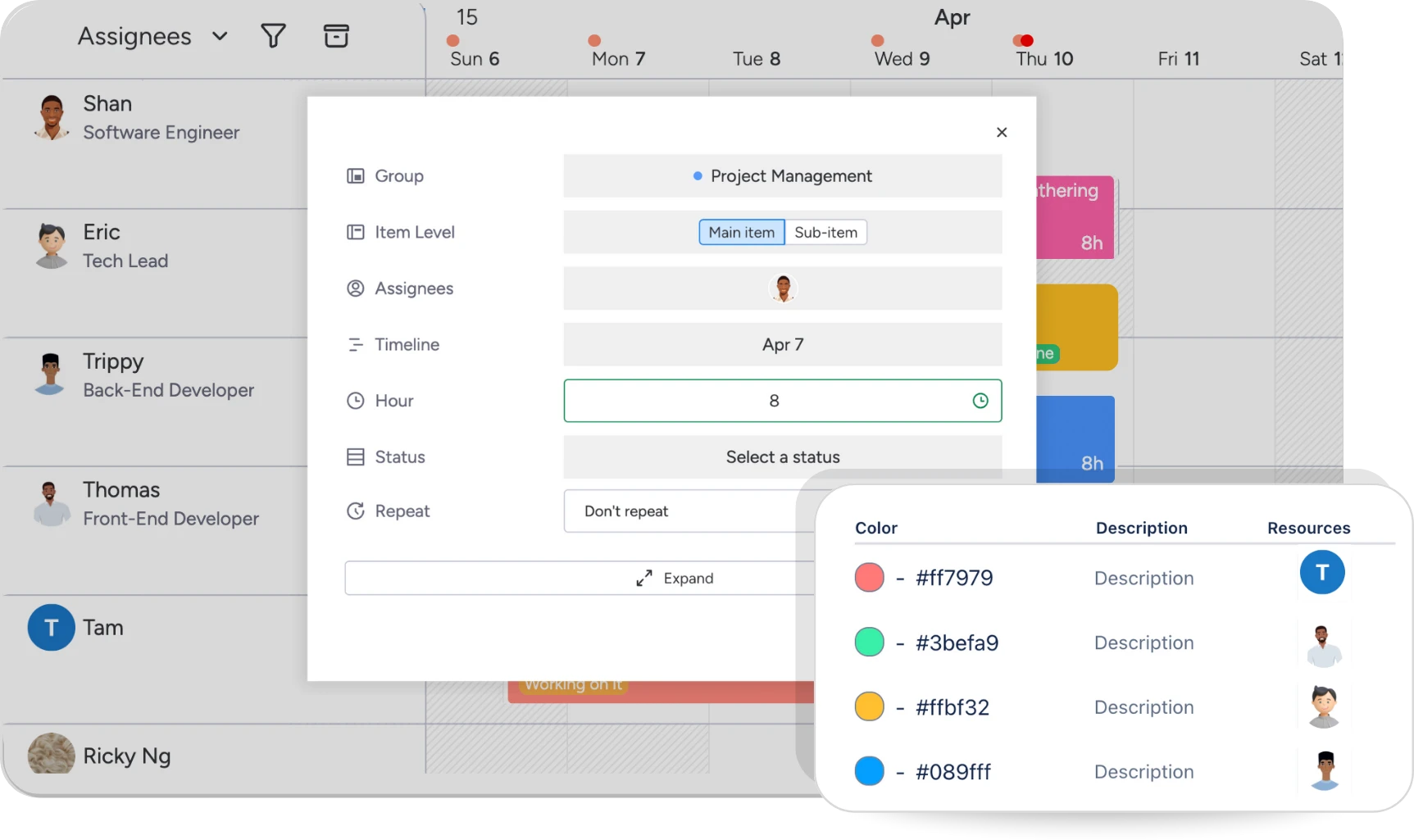Click the clock icon inside the Hour input

coord(980,401)
